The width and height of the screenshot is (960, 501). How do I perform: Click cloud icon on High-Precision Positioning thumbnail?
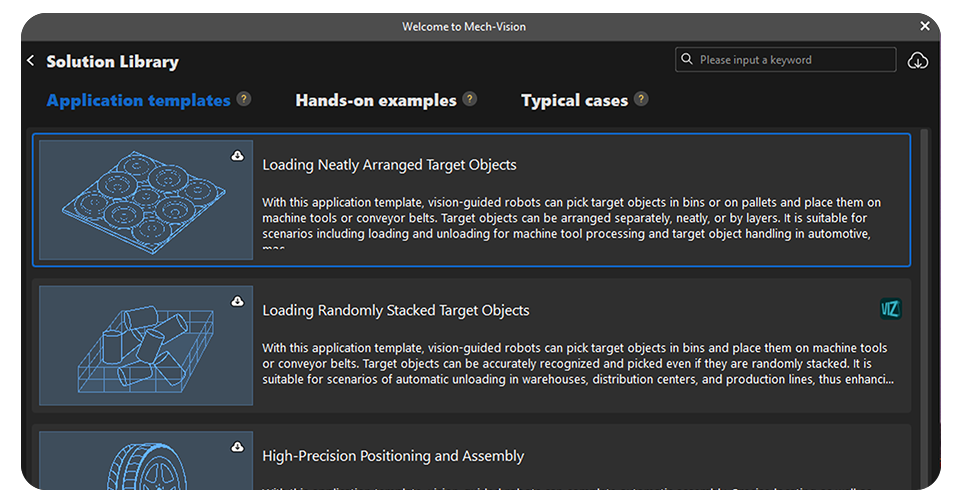point(237,446)
